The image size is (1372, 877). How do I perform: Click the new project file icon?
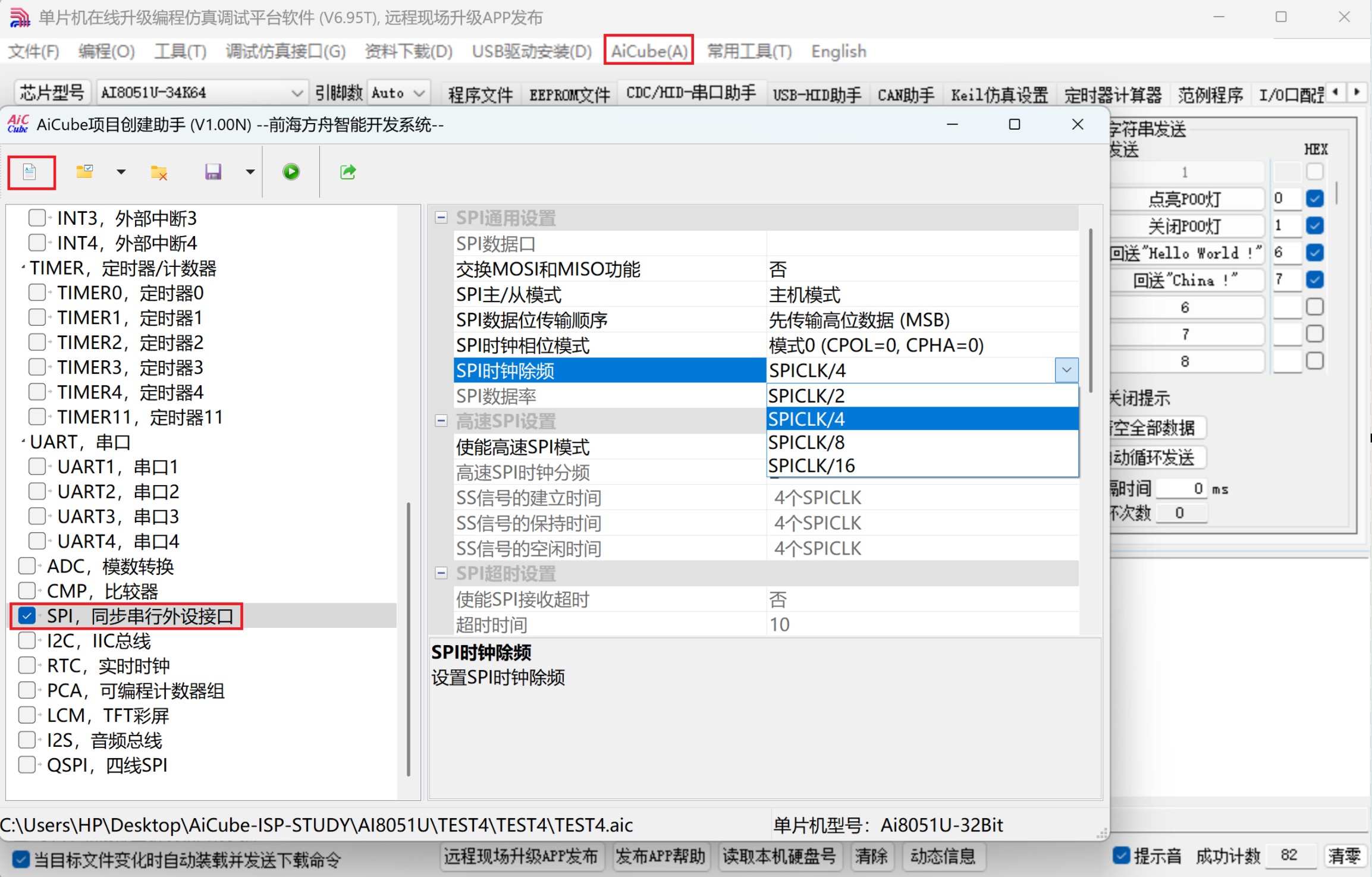coord(30,172)
